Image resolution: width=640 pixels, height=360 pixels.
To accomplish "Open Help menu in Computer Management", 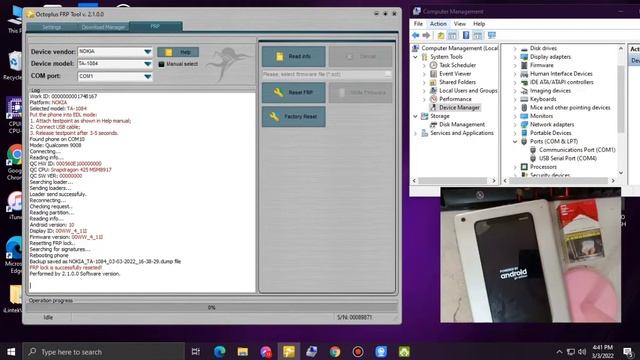I will coord(479,24).
